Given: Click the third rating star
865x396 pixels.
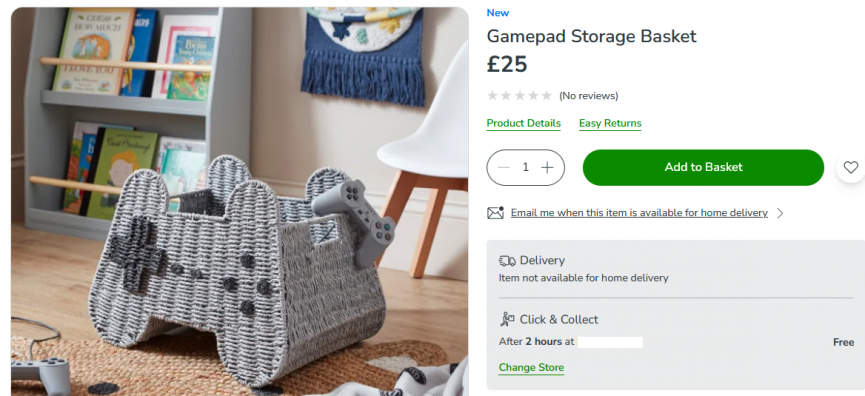Looking at the screenshot, I should tap(519, 96).
